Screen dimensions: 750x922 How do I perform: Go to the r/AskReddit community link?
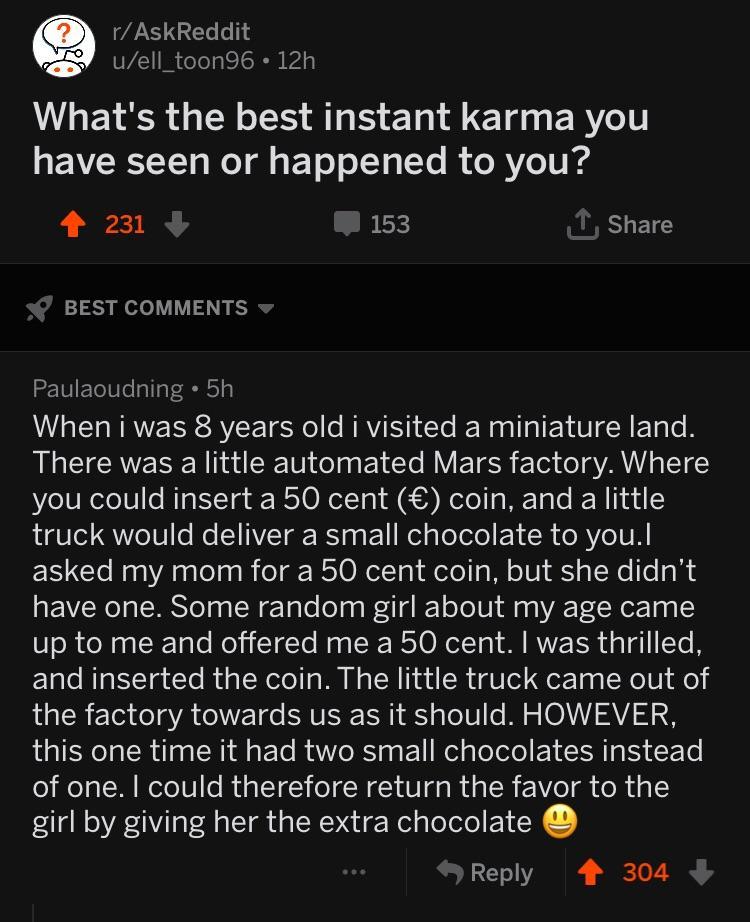[180, 32]
